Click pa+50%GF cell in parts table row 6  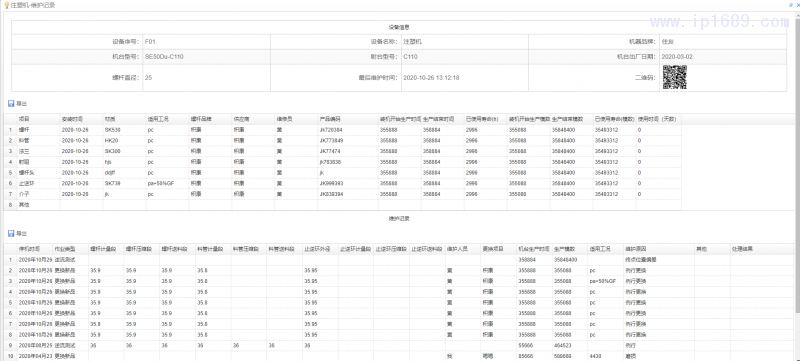[x=161, y=183]
